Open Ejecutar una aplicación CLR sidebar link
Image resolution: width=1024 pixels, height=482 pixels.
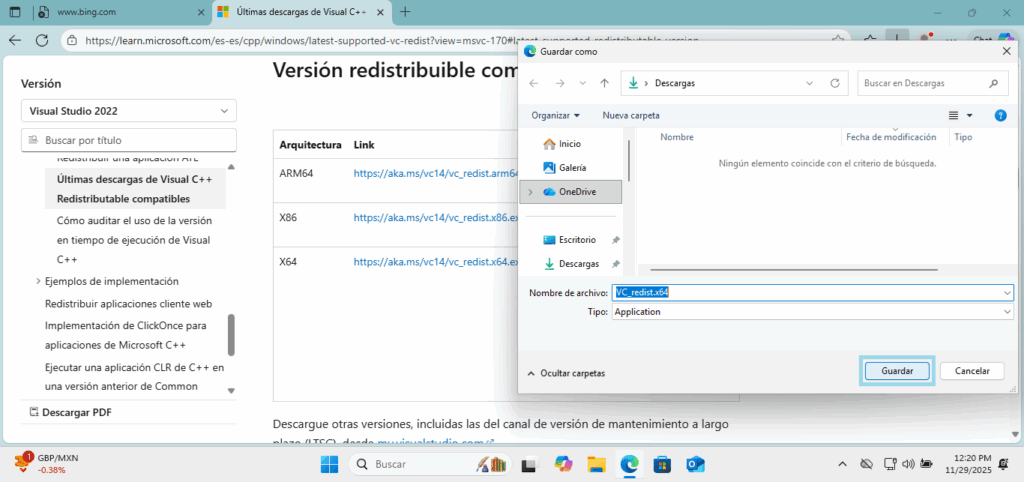click(x=135, y=377)
